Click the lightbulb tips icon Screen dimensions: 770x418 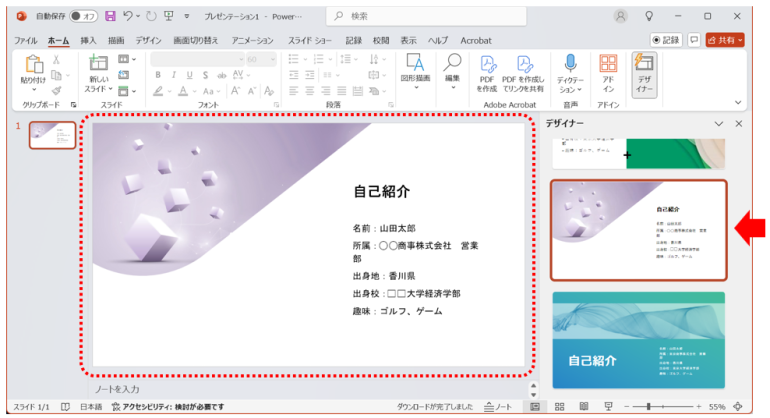649,16
